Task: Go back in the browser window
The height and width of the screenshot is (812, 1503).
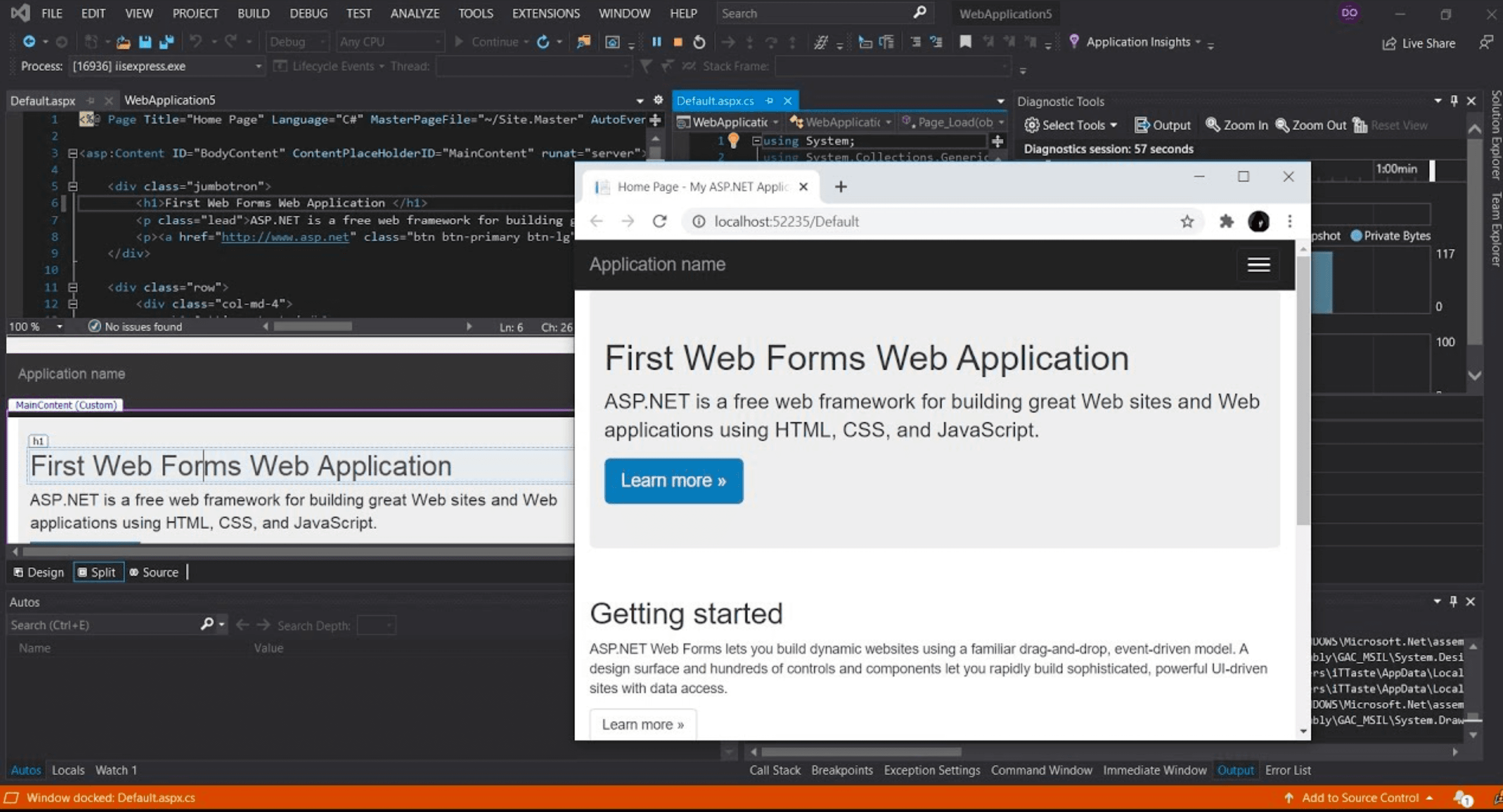Action: click(x=596, y=221)
